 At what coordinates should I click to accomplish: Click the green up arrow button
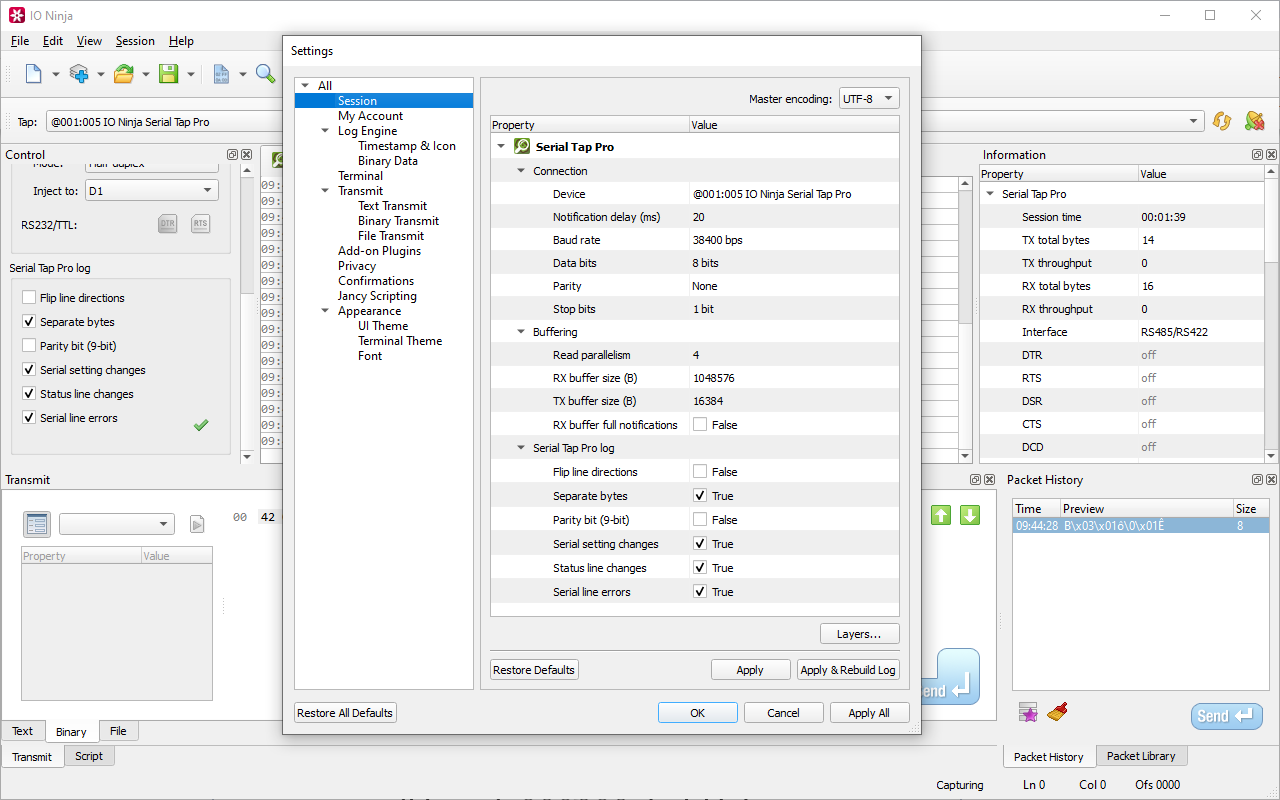(941, 515)
